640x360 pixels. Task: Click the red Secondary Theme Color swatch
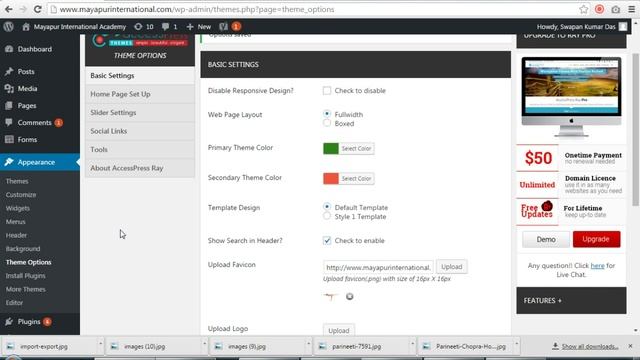[x=331, y=178]
